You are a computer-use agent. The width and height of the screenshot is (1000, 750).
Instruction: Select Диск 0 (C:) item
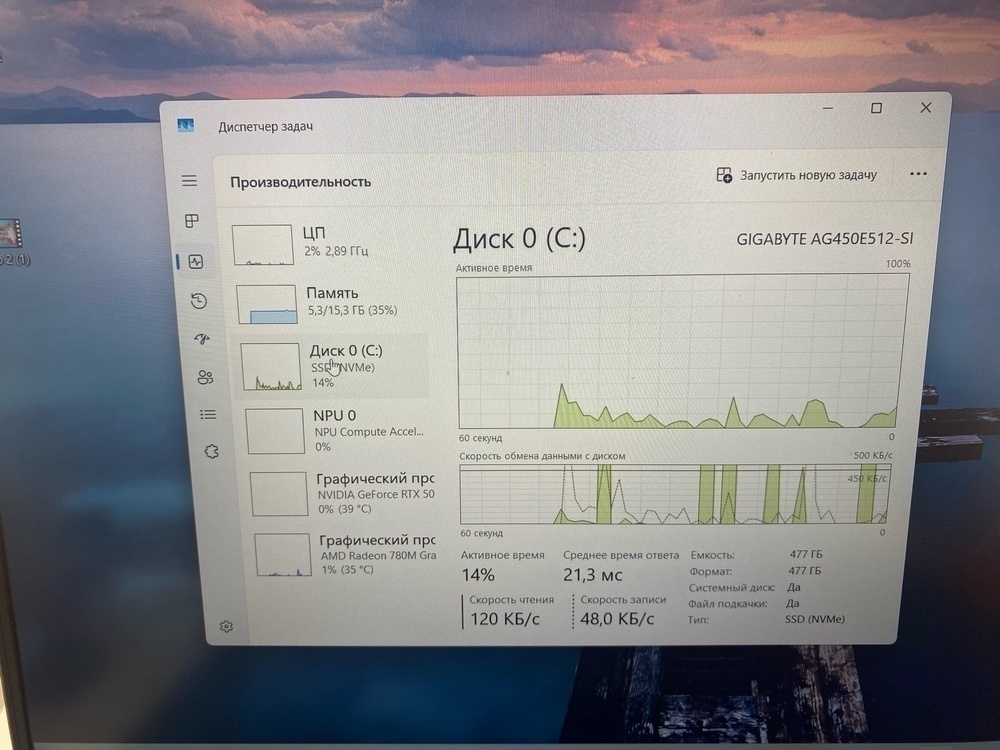tap(332, 366)
